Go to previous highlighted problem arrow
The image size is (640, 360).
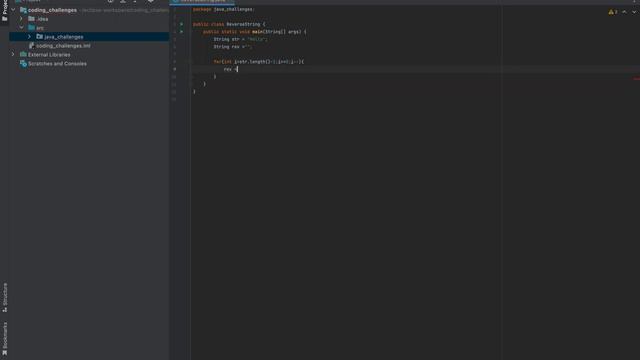point(624,12)
